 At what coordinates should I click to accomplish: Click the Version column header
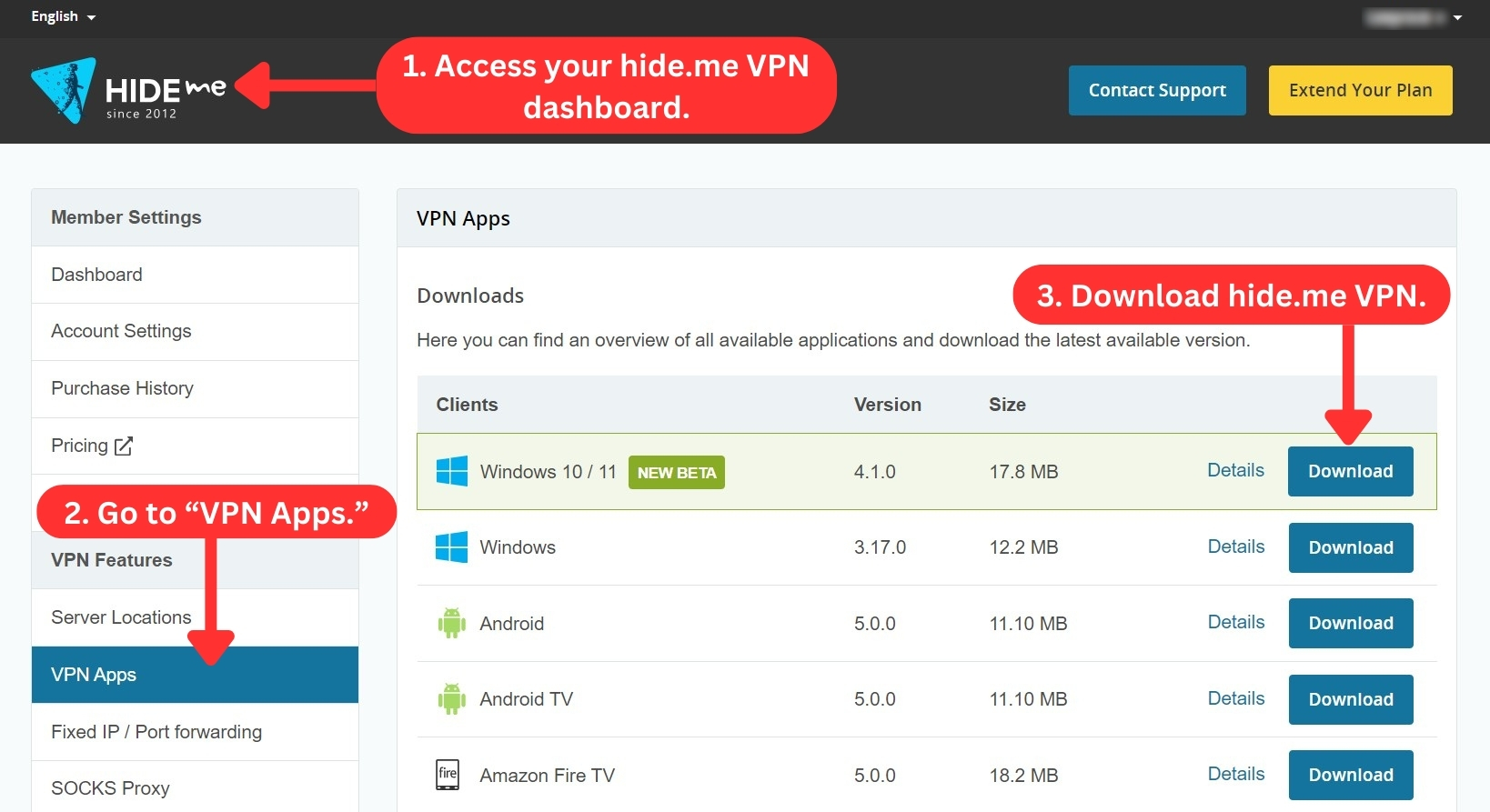point(888,405)
